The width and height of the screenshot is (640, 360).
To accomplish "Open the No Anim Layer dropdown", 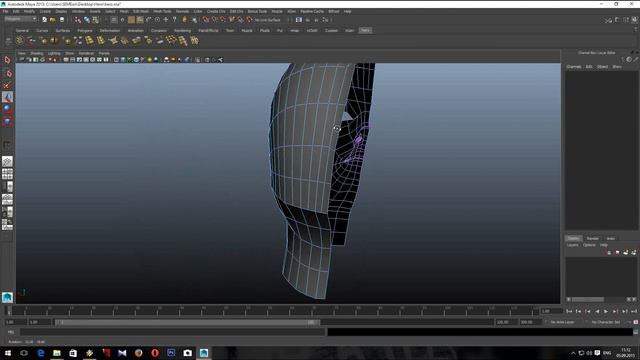I will click(x=561, y=322).
